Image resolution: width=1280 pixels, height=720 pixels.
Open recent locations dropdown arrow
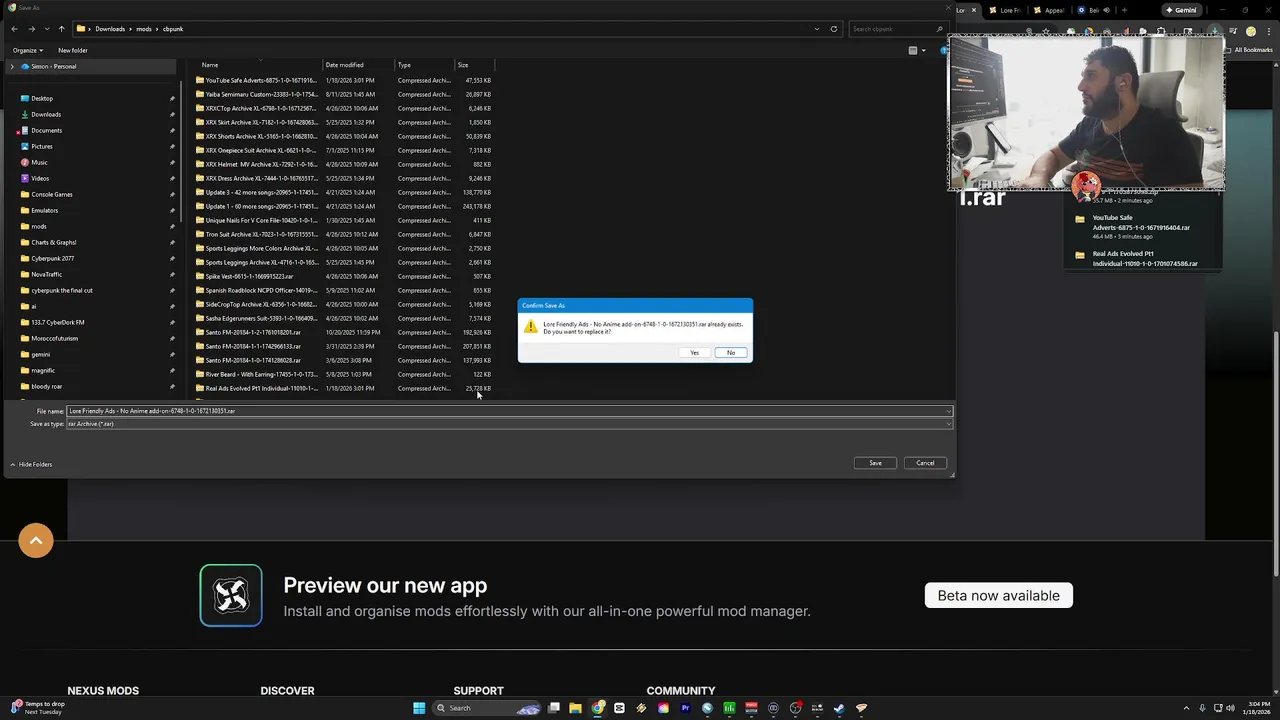47,29
